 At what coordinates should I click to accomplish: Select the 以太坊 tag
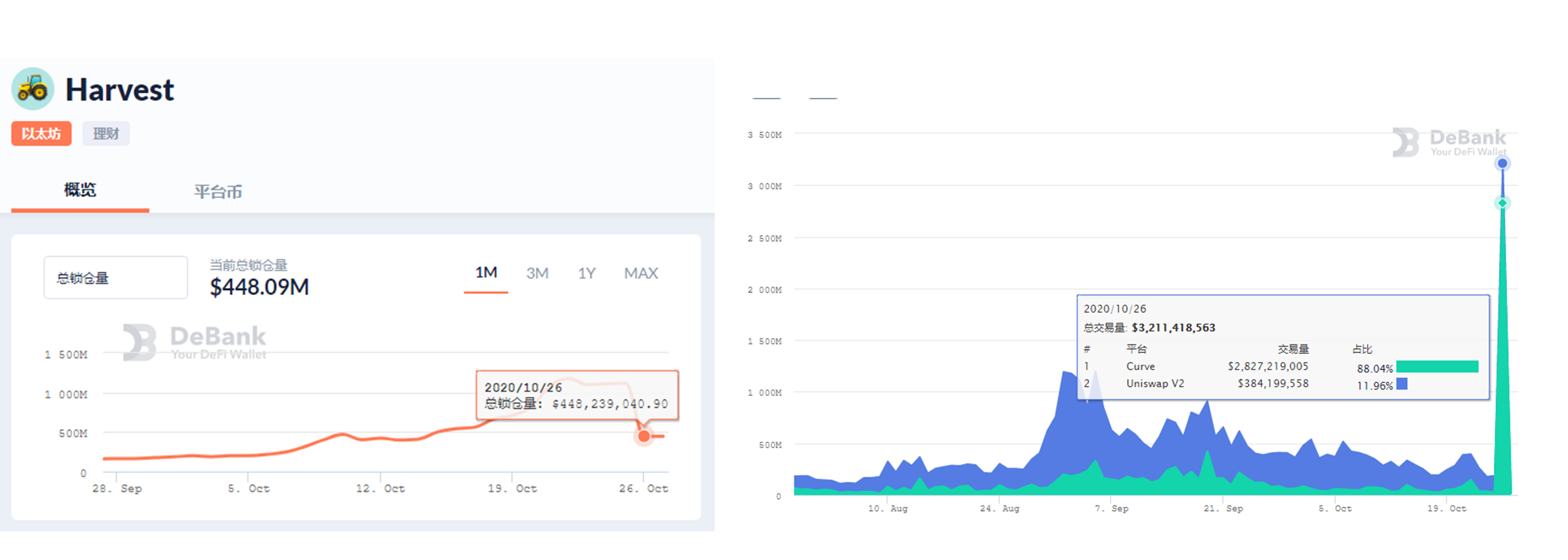pyautogui.click(x=41, y=133)
